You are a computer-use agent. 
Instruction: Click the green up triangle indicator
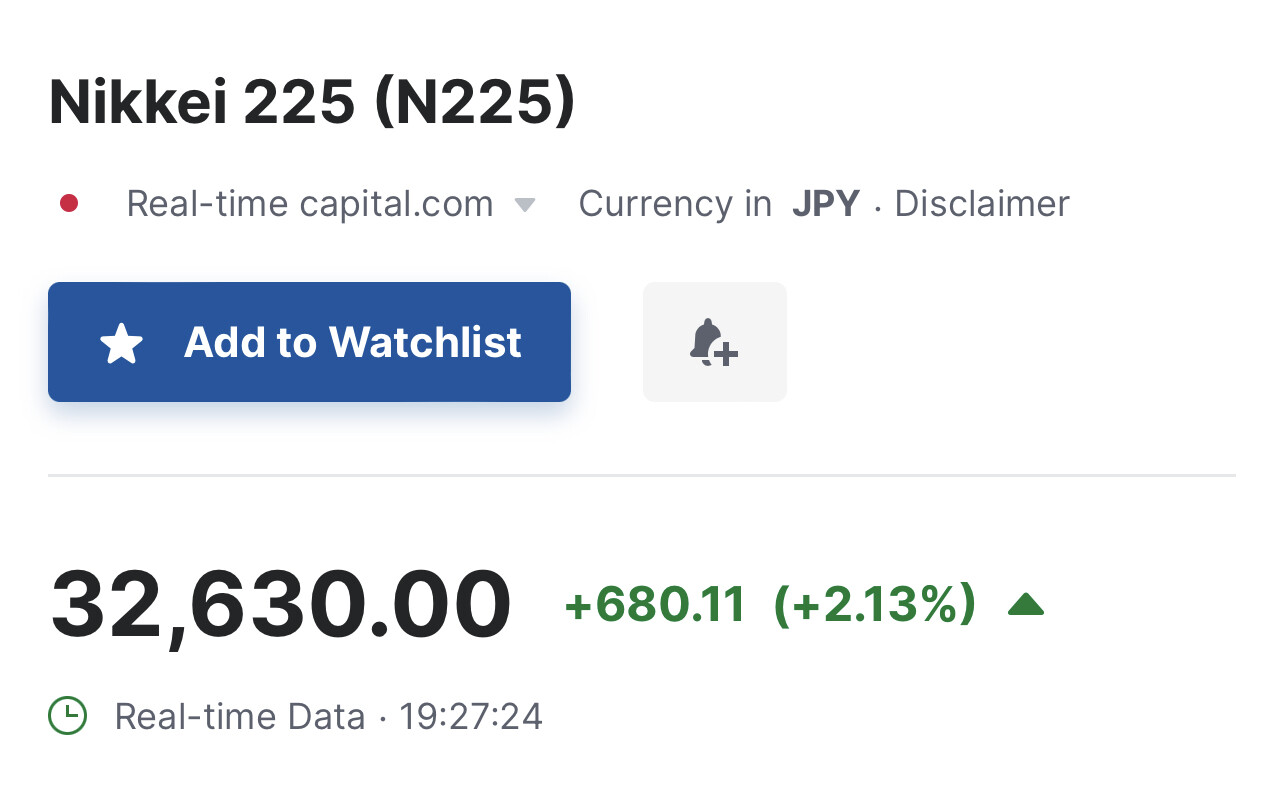click(1026, 605)
